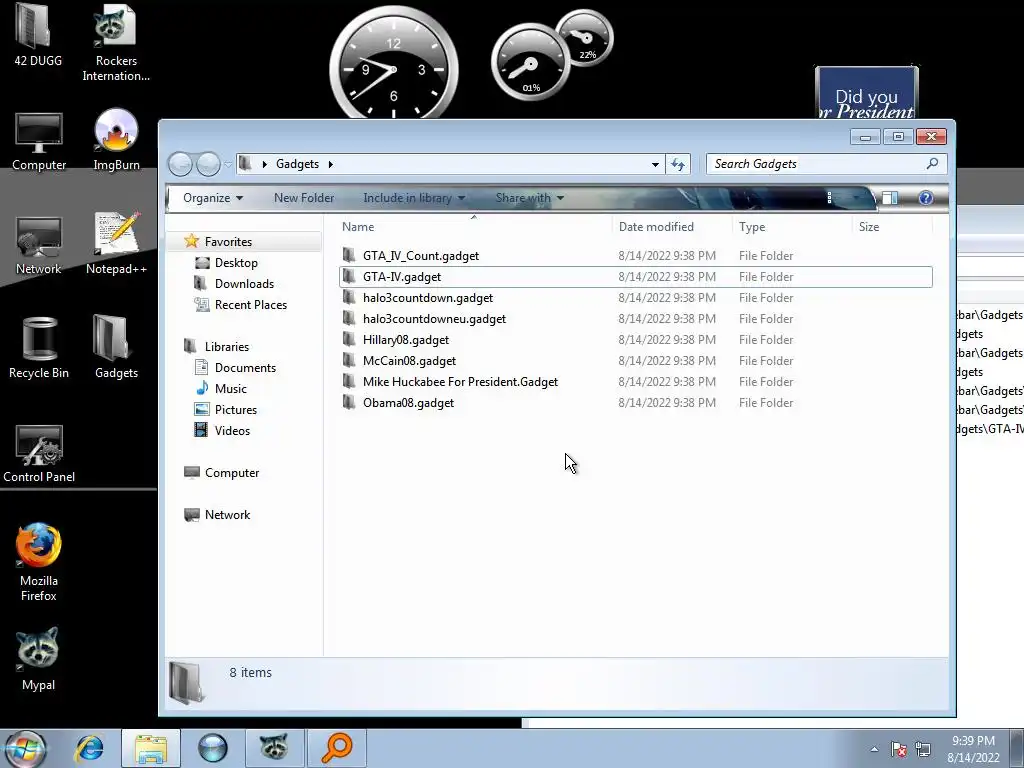Click the Action Center flag tray icon

pos(899,749)
